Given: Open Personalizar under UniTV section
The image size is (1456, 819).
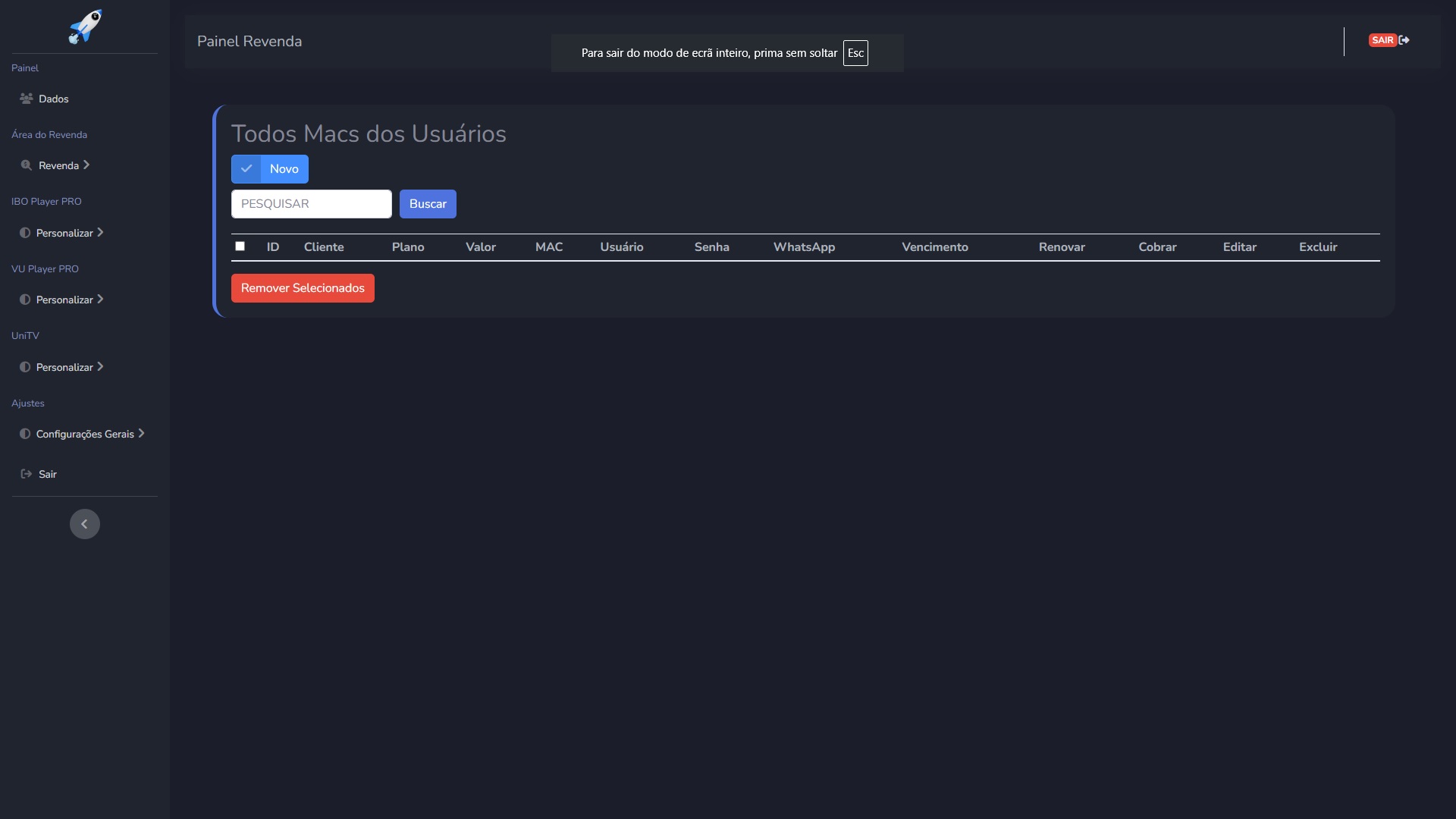Looking at the screenshot, I should point(64,367).
